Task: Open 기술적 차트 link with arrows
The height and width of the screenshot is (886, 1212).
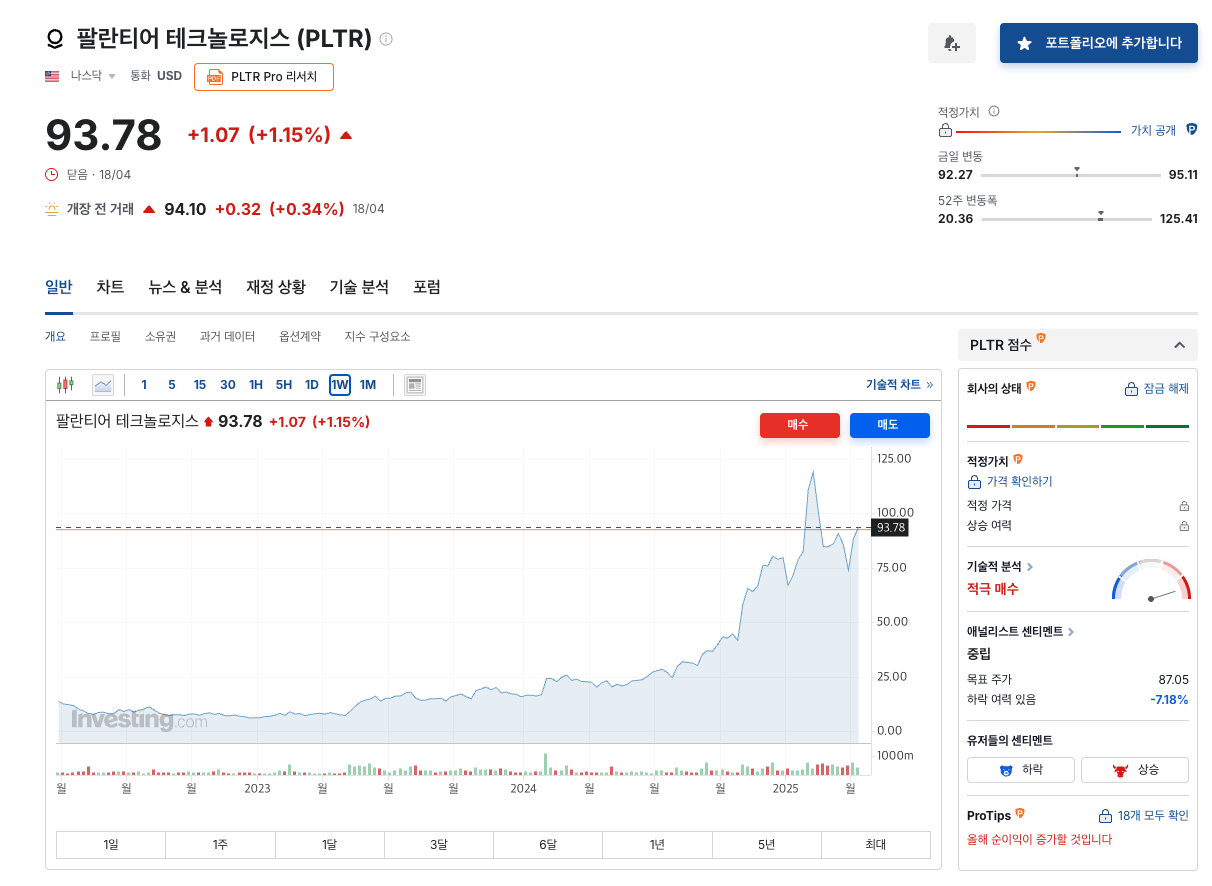Action: point(899,385)
